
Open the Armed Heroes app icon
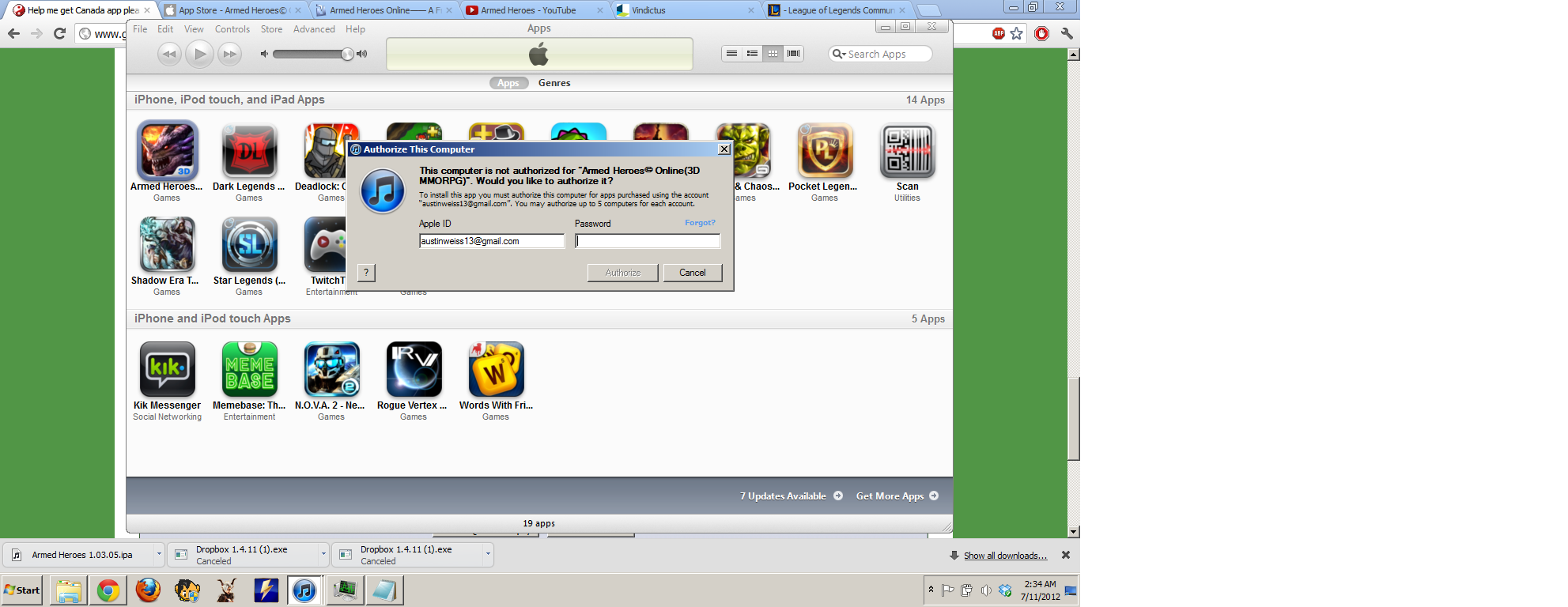[x=167, y=150]
